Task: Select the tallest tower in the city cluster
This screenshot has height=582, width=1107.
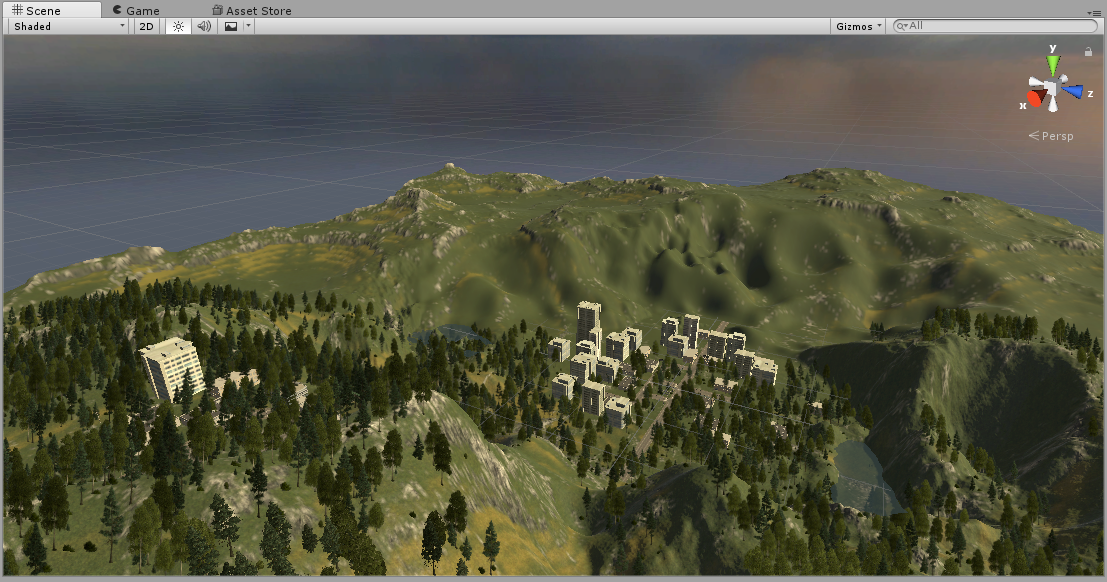Action: click(589, 323)
